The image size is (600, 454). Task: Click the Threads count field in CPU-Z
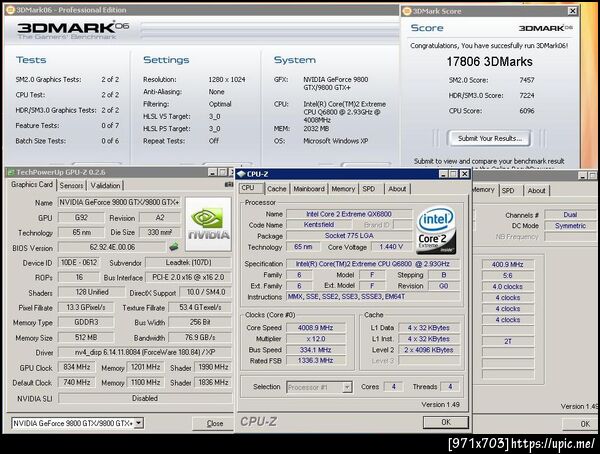[x=450, y=387]
